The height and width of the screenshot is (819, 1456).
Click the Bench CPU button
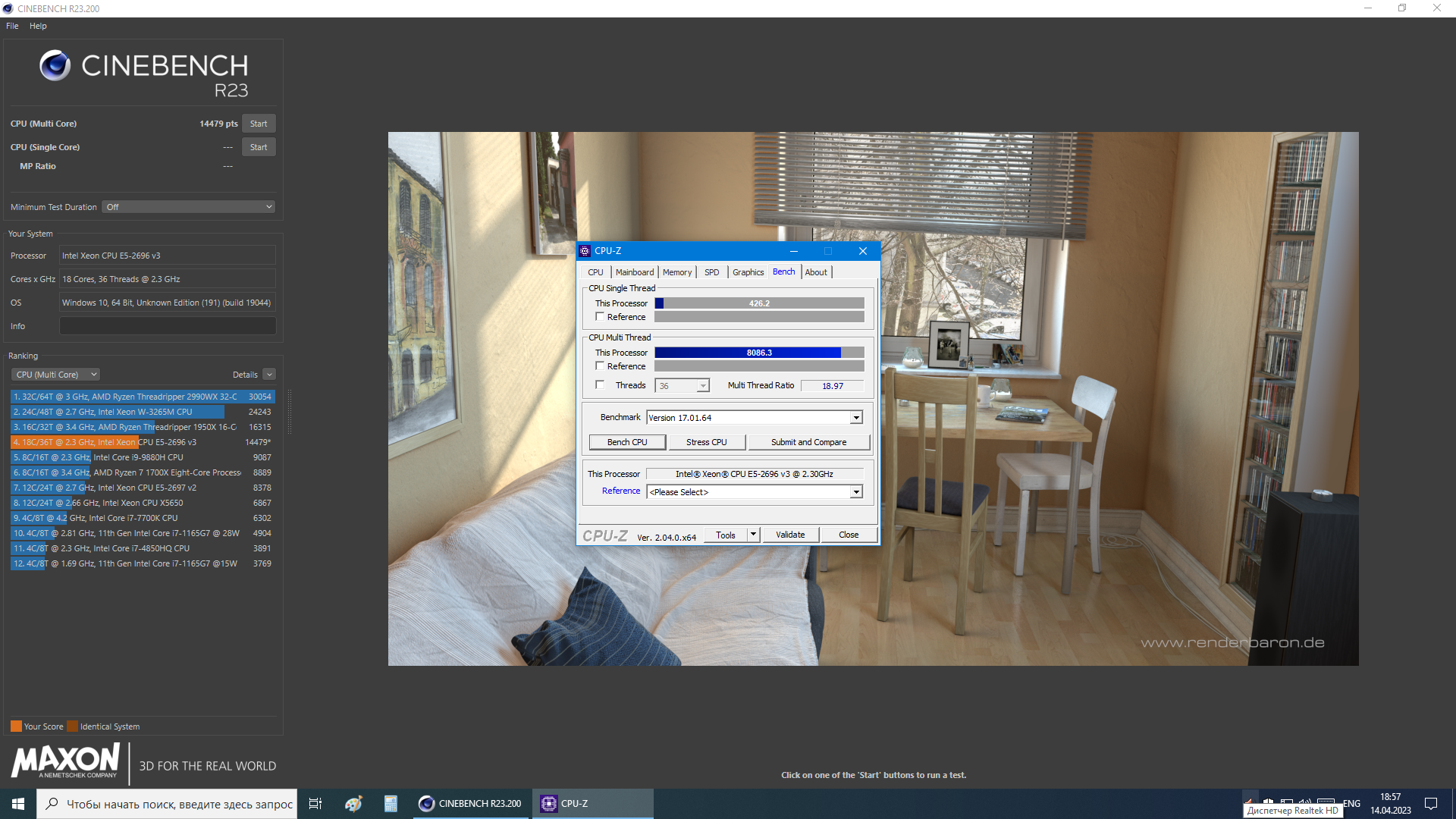(627, 442)
